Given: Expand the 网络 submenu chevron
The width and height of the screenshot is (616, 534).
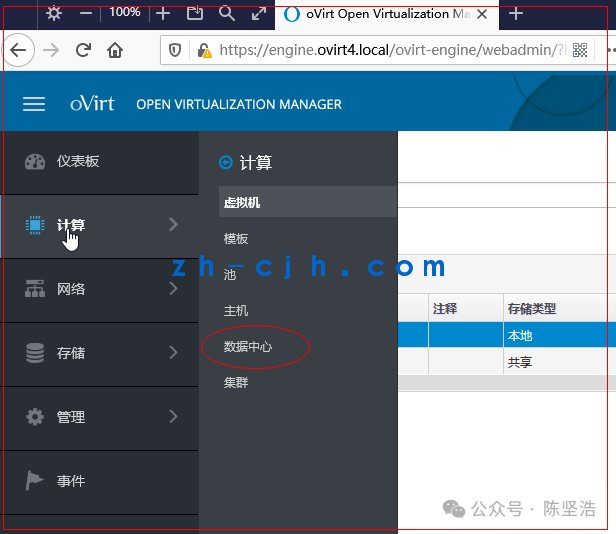Looking at the screenshot, I should click(173, 288).
